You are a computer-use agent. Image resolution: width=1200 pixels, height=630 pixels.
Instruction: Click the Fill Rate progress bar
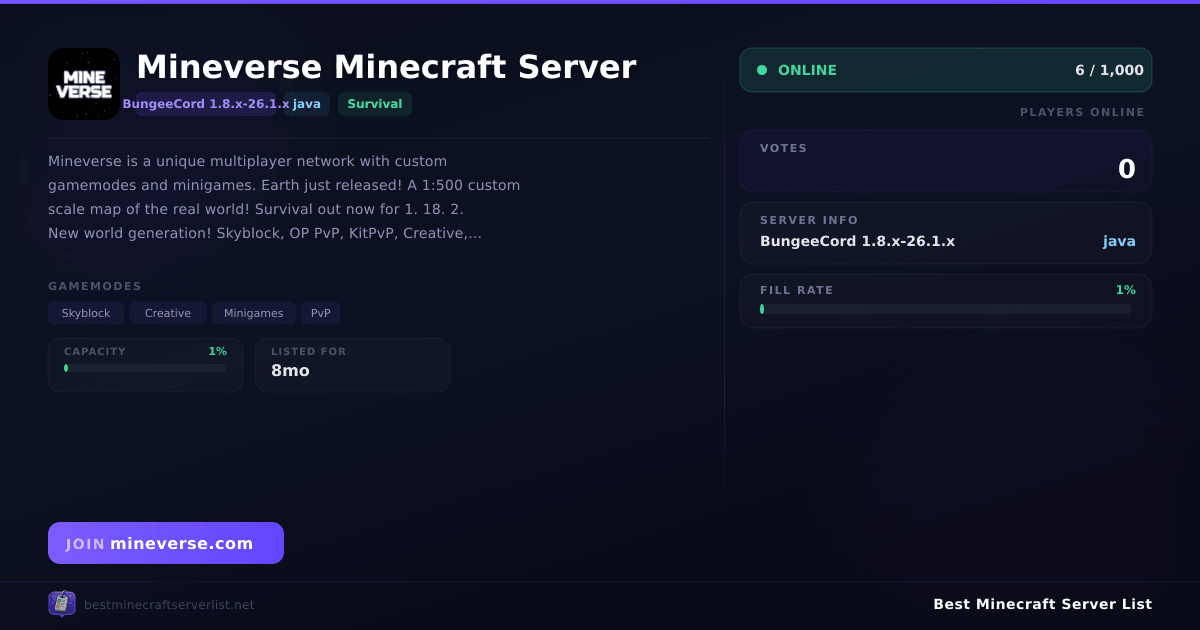946,309
